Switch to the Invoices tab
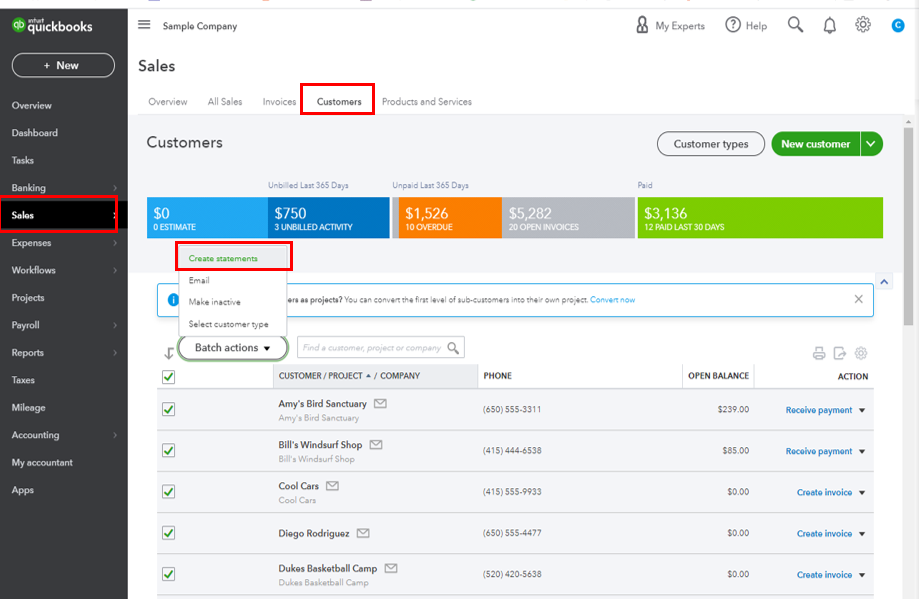This screenshot has width=920, height=603. (x=279, y=102)
